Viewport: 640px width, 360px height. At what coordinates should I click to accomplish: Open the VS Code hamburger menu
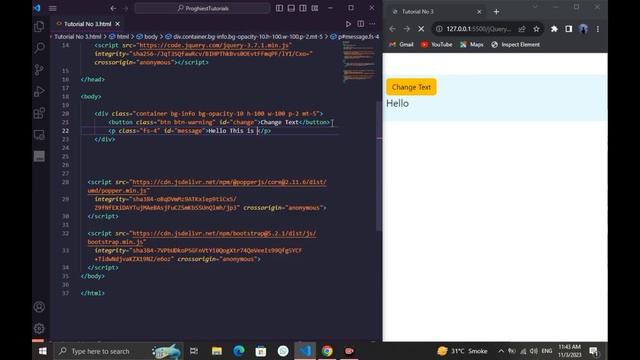53,8
